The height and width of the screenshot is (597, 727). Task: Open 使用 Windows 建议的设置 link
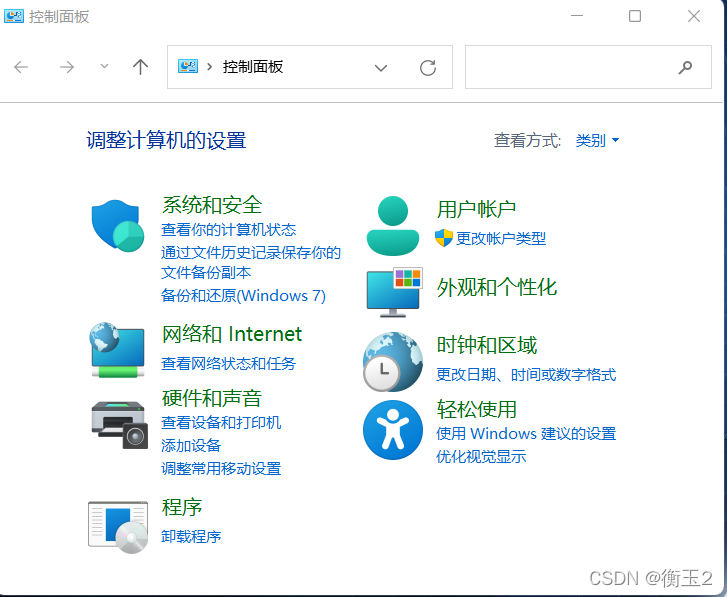click(x=526, y=434)
